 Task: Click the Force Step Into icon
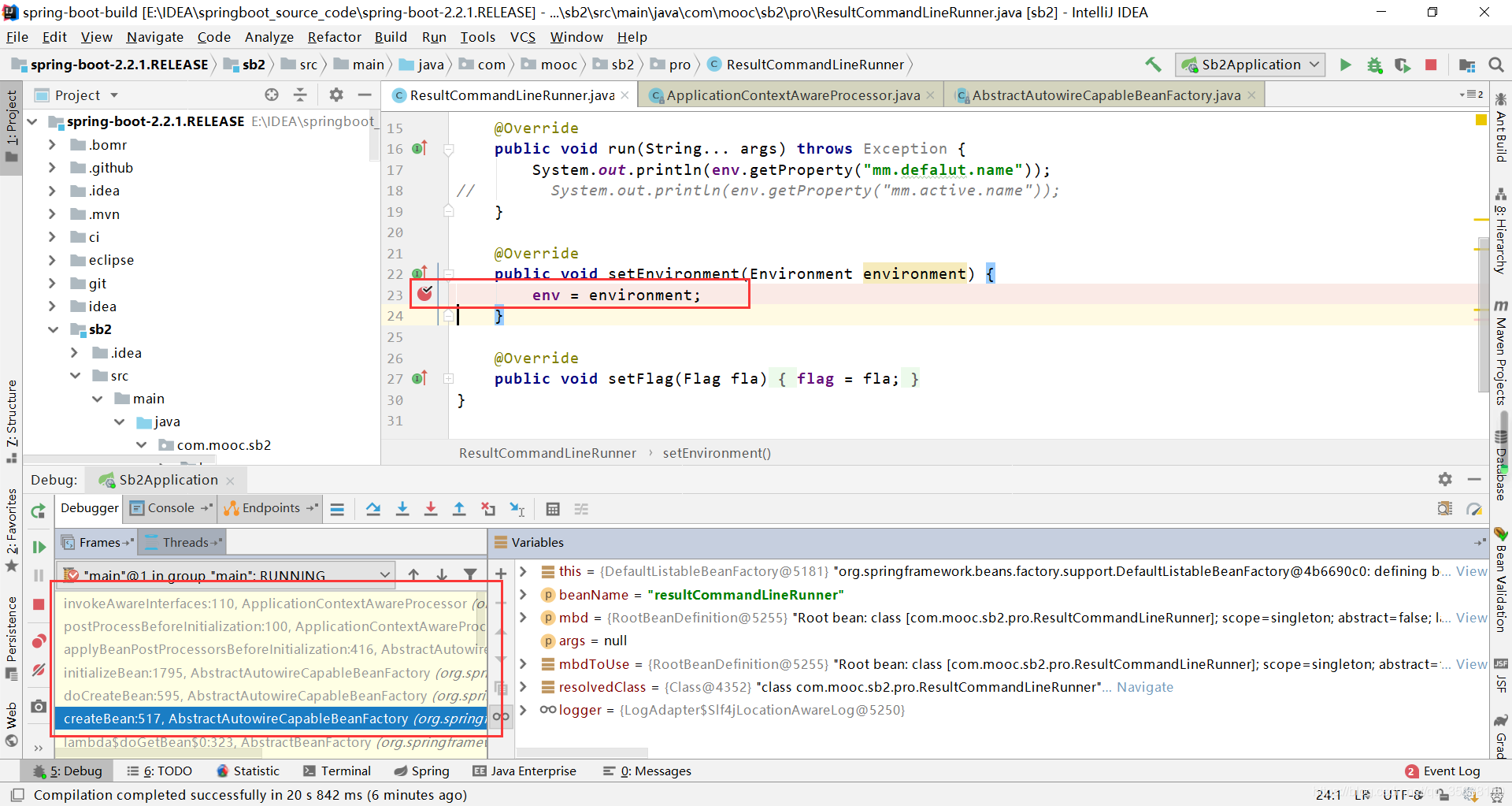point(431,509)
